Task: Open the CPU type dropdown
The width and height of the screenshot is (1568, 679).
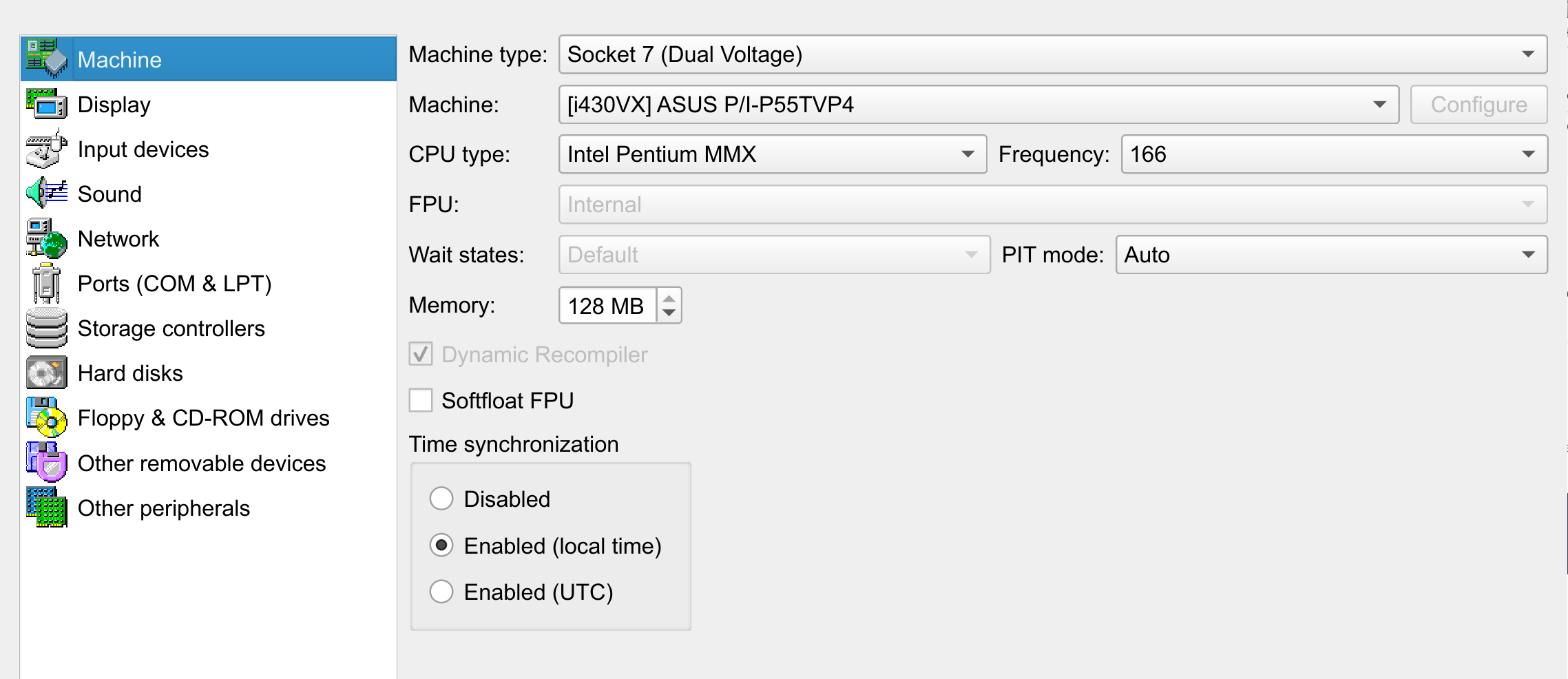Action: (773, 154)
